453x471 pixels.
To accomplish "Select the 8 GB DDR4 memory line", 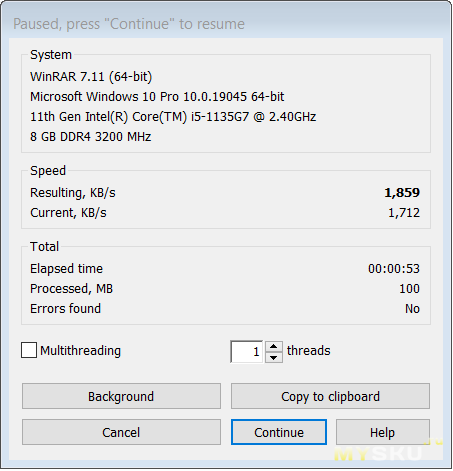I will pos(90,137).
